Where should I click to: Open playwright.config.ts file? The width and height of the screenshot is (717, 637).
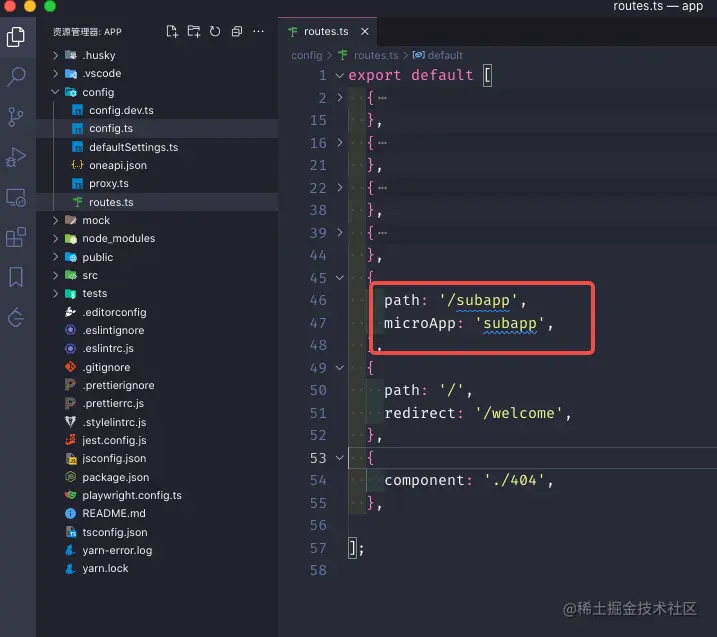(157, 495)
